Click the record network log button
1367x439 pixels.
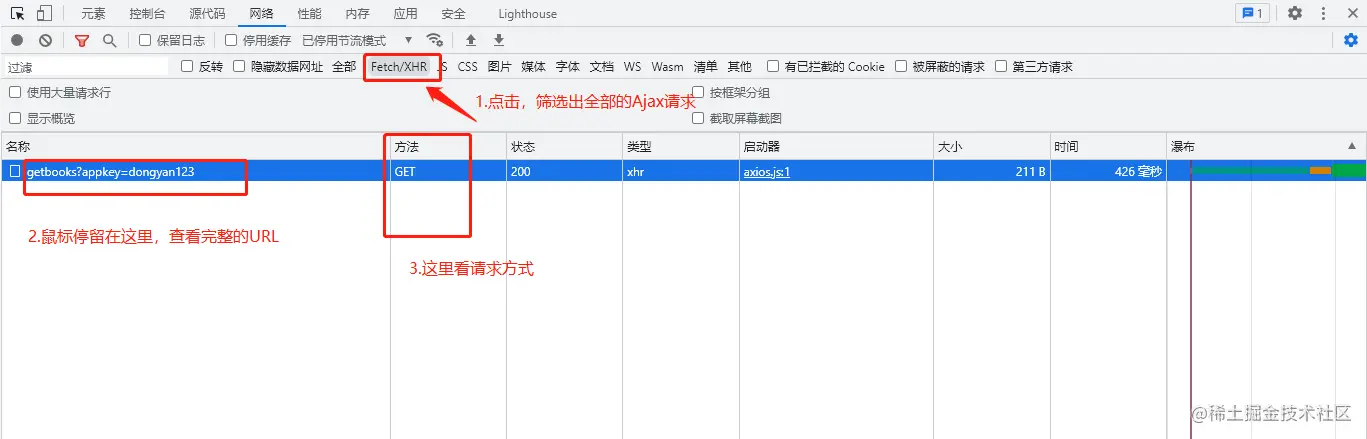(x=17, y=40)
